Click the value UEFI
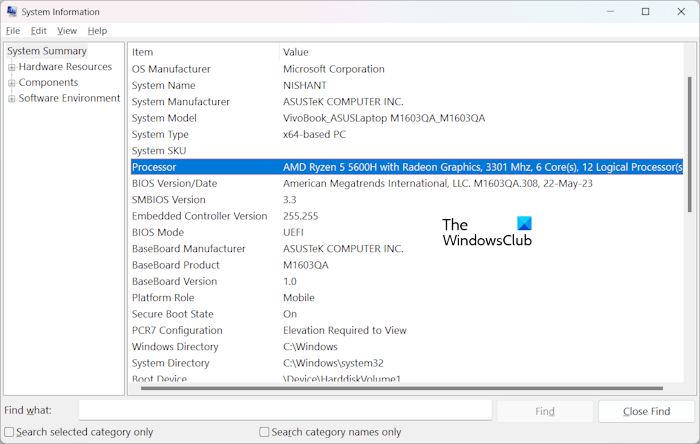The width and height of the screenshot is (700, 444). [x=293, y=232]
